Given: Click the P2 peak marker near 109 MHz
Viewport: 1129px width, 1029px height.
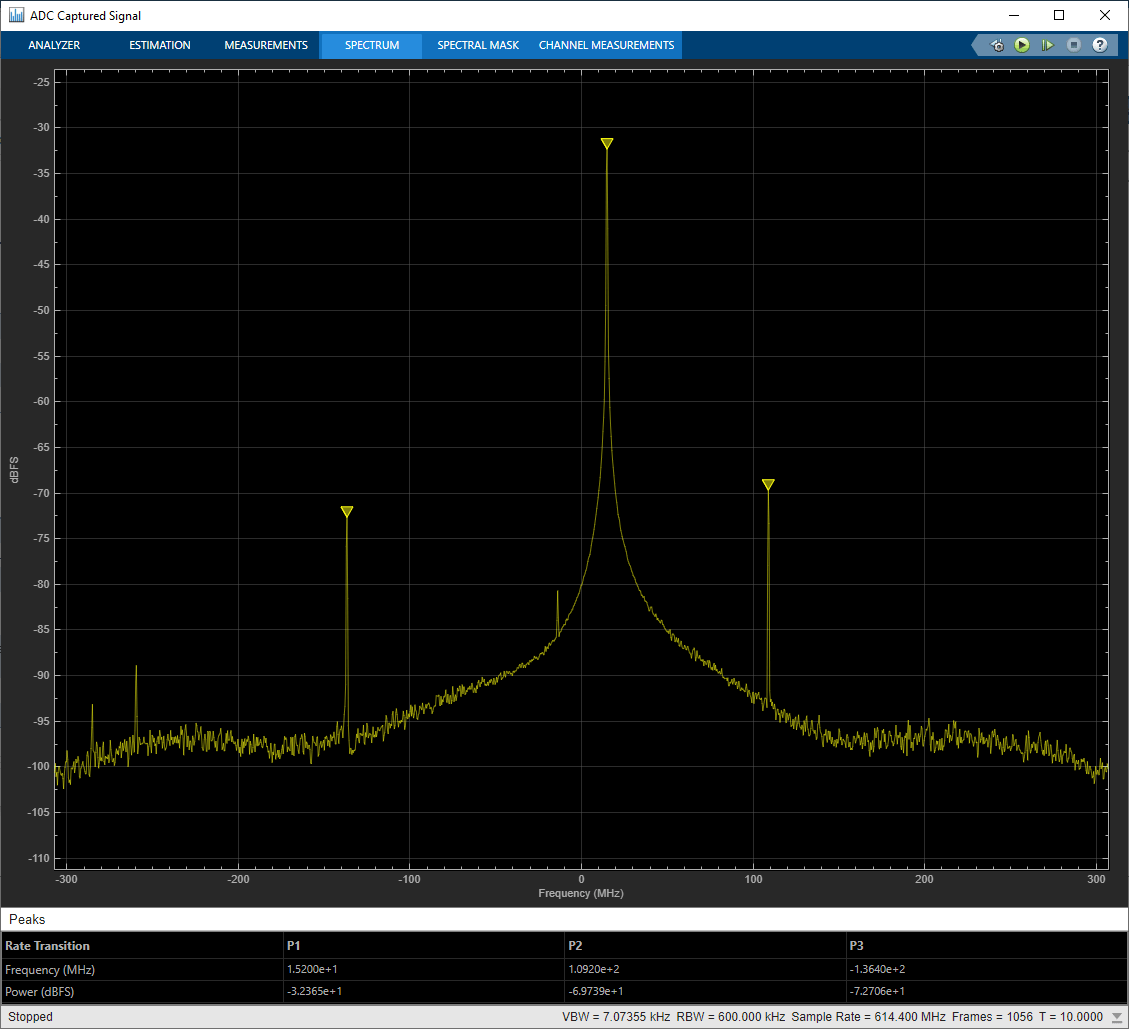Looking at the screenshot, I should point(768,485).
